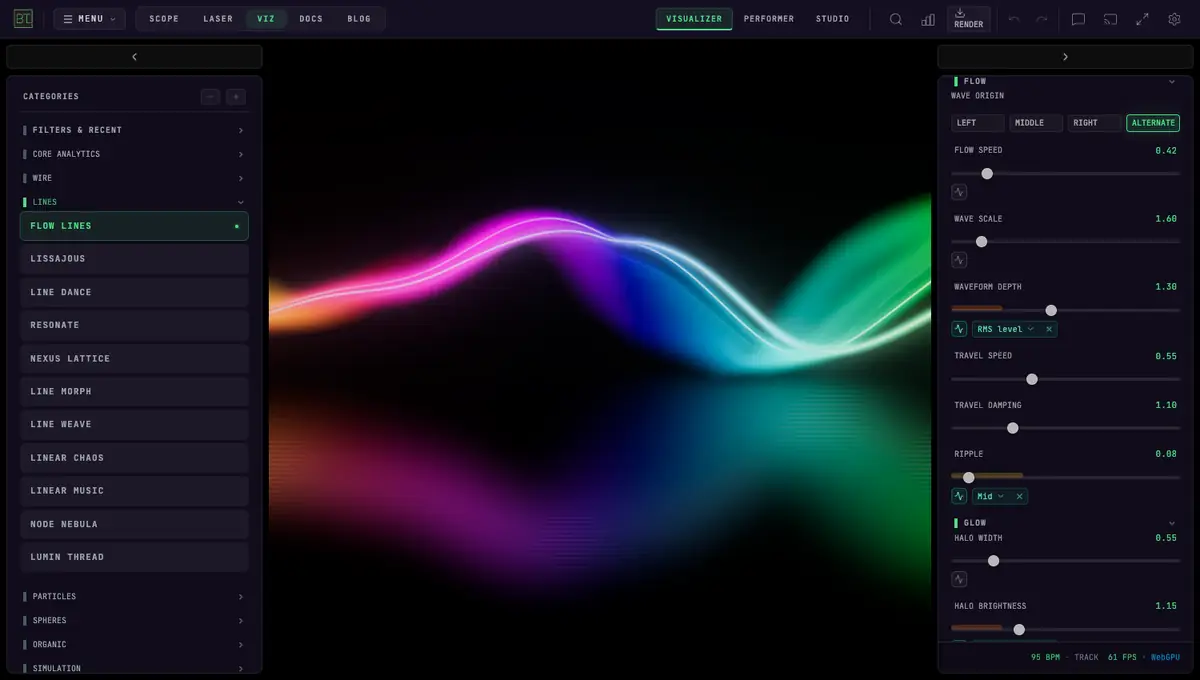Collapse right panel with the right arrow
This screenshot has width=1200, height=680.
[x=1065, y=57]
